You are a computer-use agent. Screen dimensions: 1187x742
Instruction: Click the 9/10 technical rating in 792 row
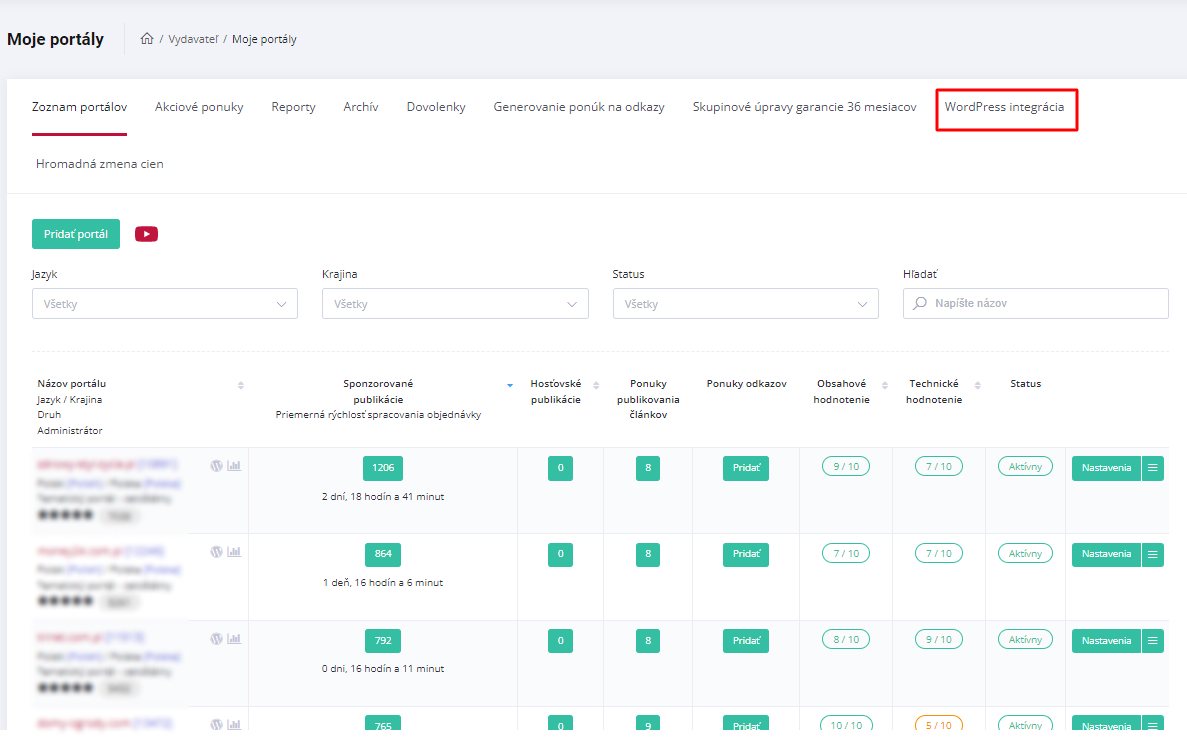(x=939, y=640)
